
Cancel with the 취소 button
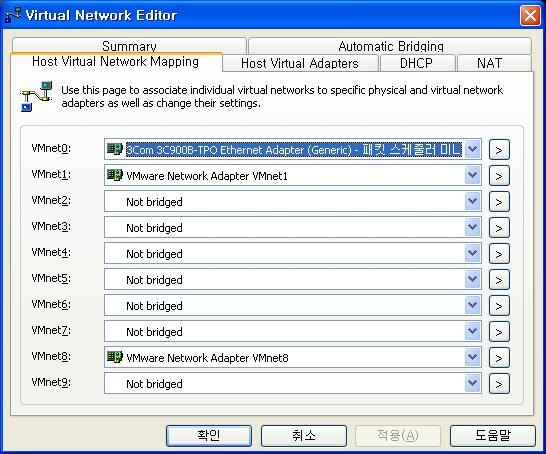pos(304,435)
